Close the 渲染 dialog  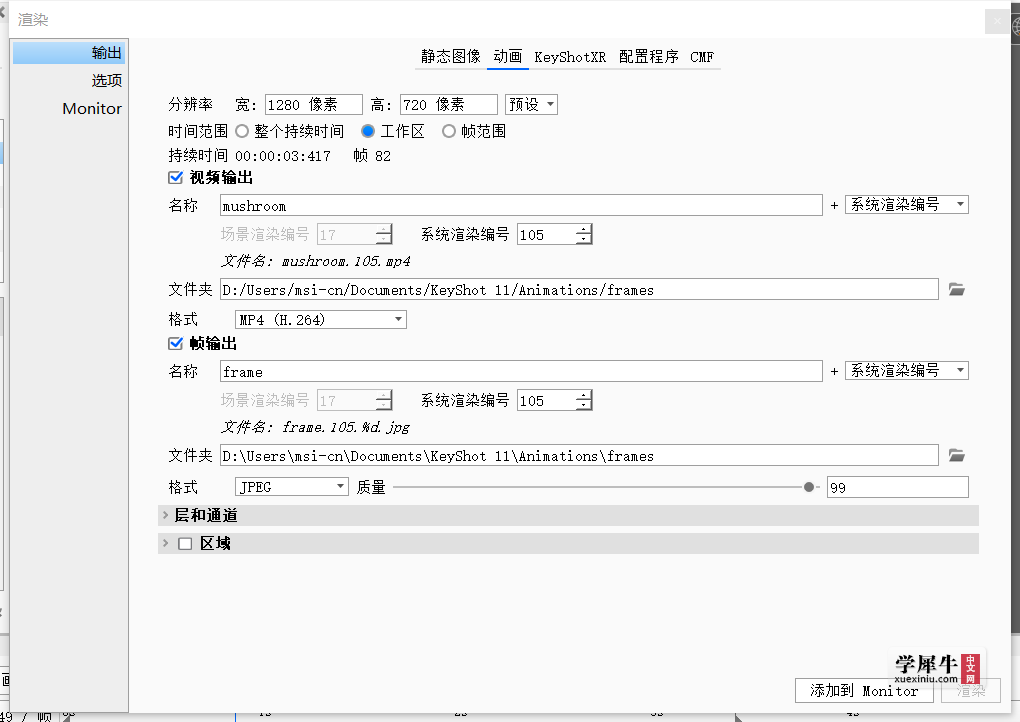[x=997, y=21]
